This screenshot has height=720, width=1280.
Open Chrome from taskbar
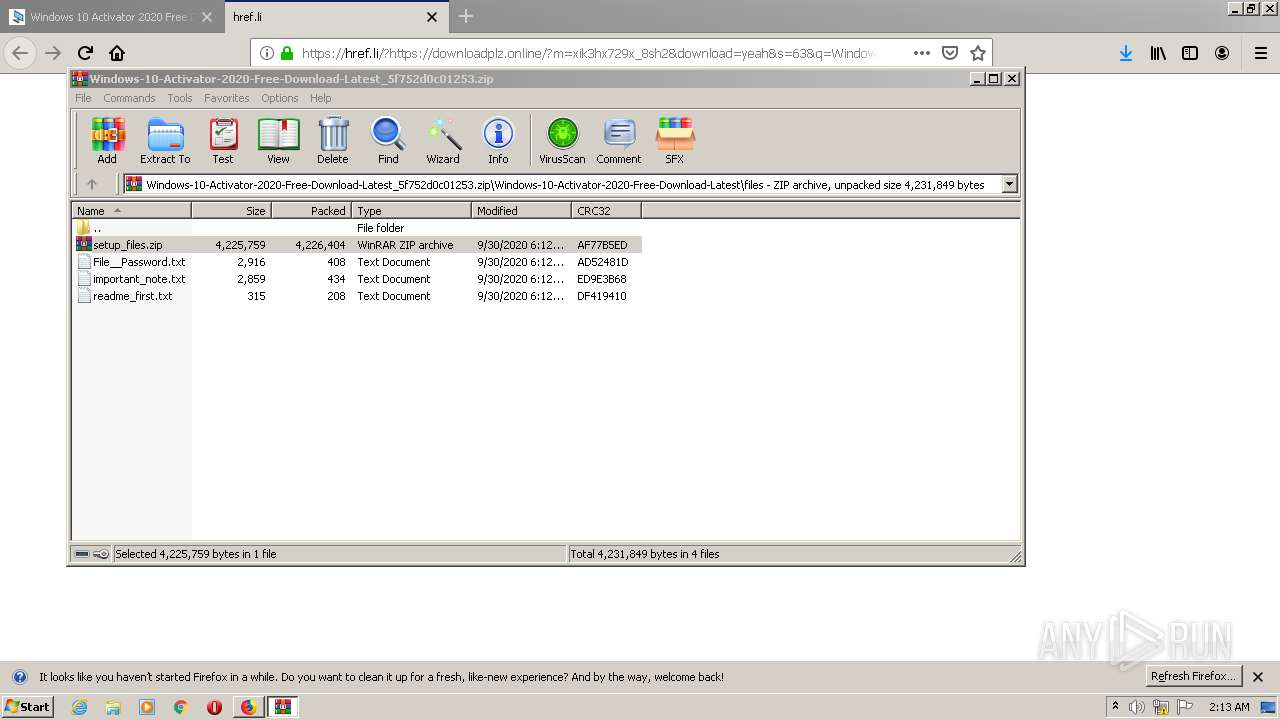click(180, 707)
